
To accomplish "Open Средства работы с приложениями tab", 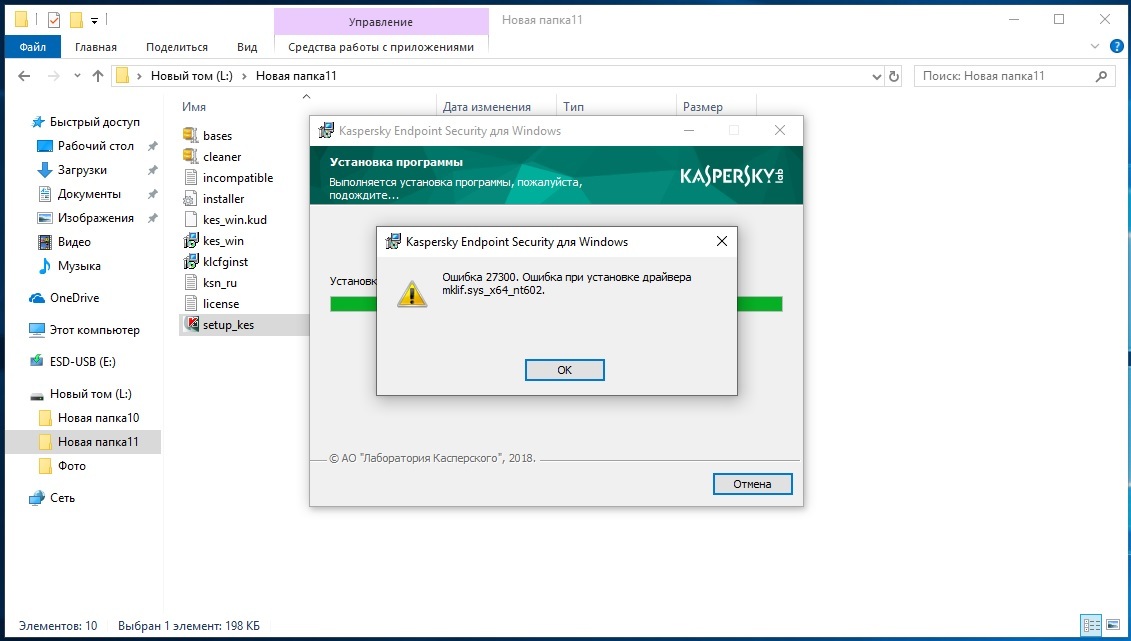I will coord(381,47).
